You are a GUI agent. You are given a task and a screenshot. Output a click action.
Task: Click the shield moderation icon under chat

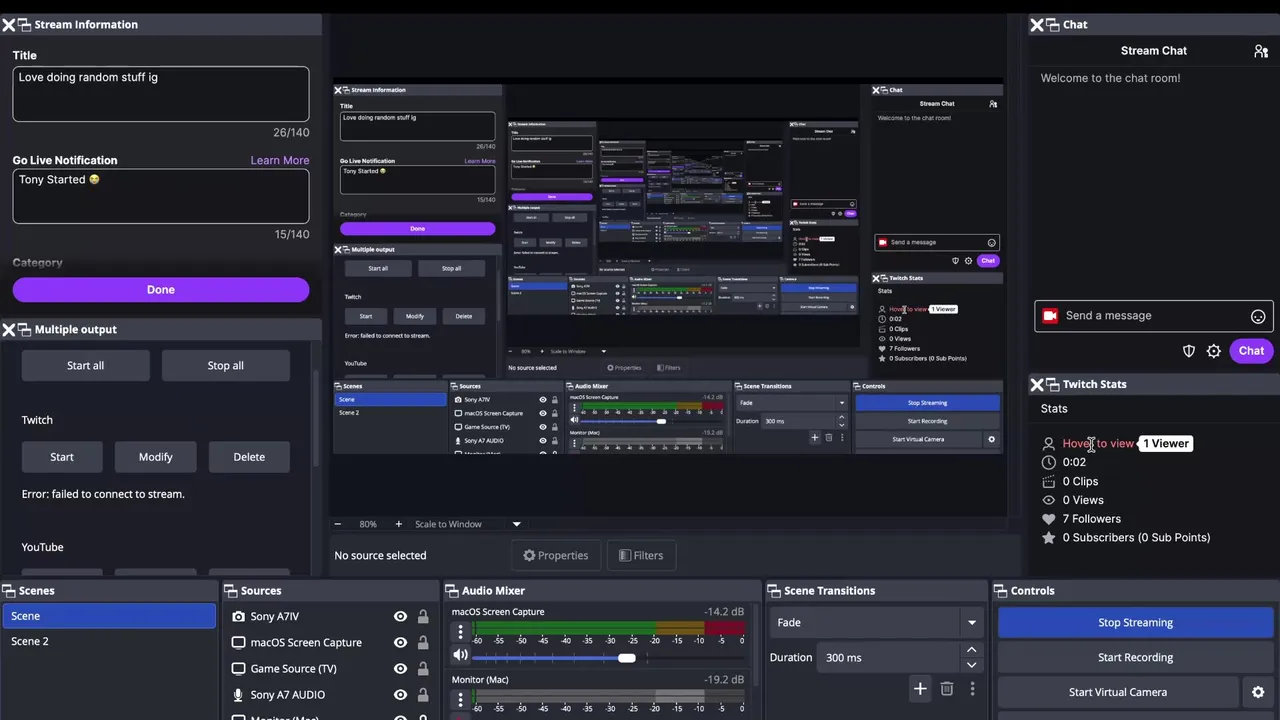(1189, 351)
